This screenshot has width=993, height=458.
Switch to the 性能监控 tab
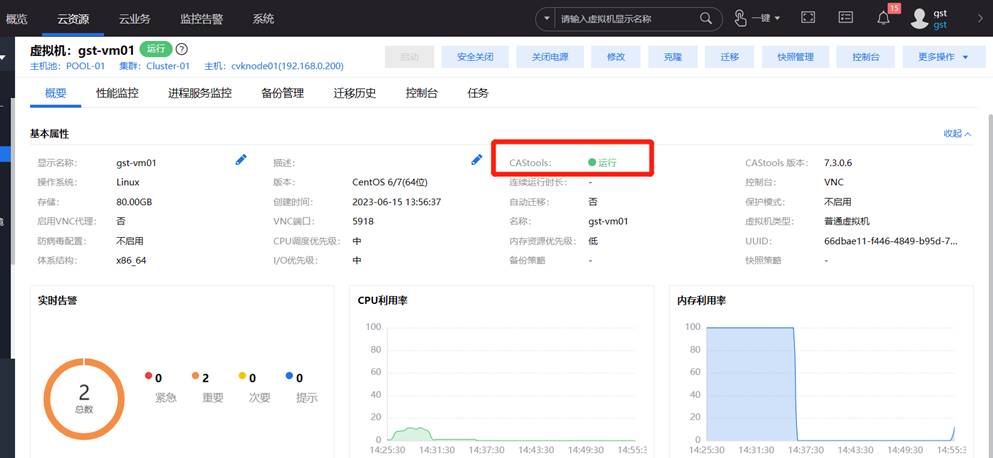[117, 93]
